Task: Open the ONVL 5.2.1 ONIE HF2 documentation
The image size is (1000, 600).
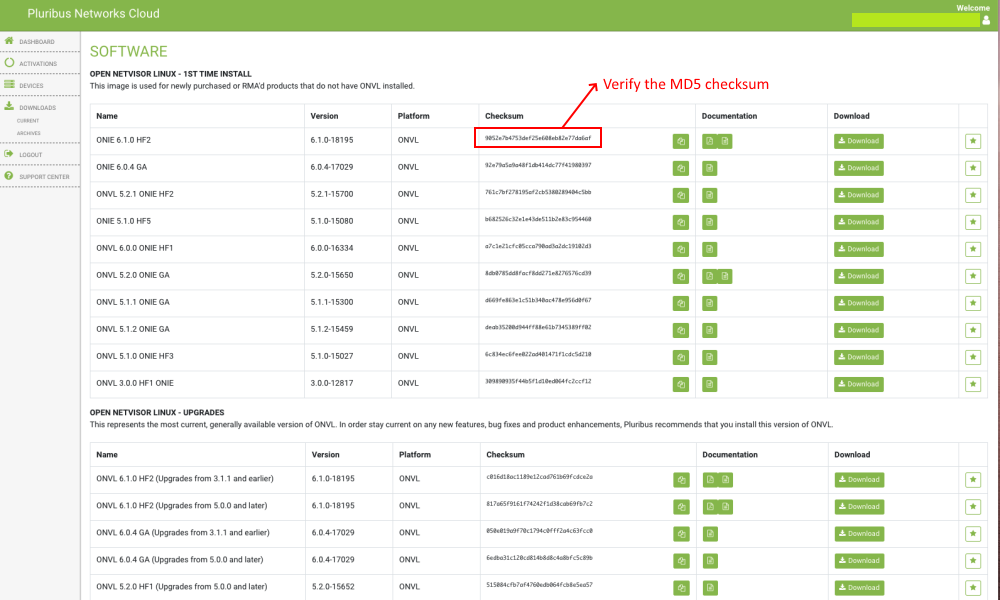Action: coord(709,195)
